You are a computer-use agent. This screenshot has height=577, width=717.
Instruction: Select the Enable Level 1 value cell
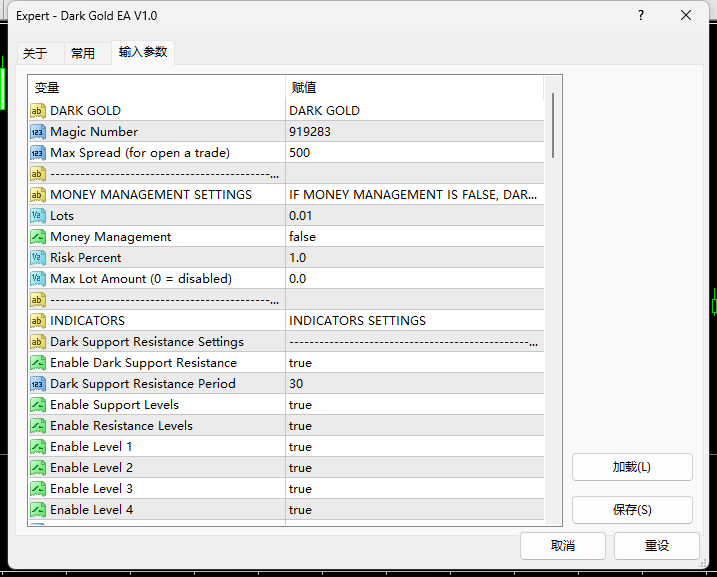(x=415, y=447)
